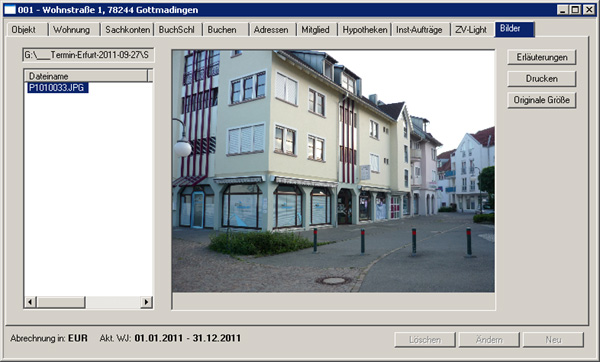The image size is (600, 362).
Task: Switch to the ZV-Light tab
Action: (472, 30)
